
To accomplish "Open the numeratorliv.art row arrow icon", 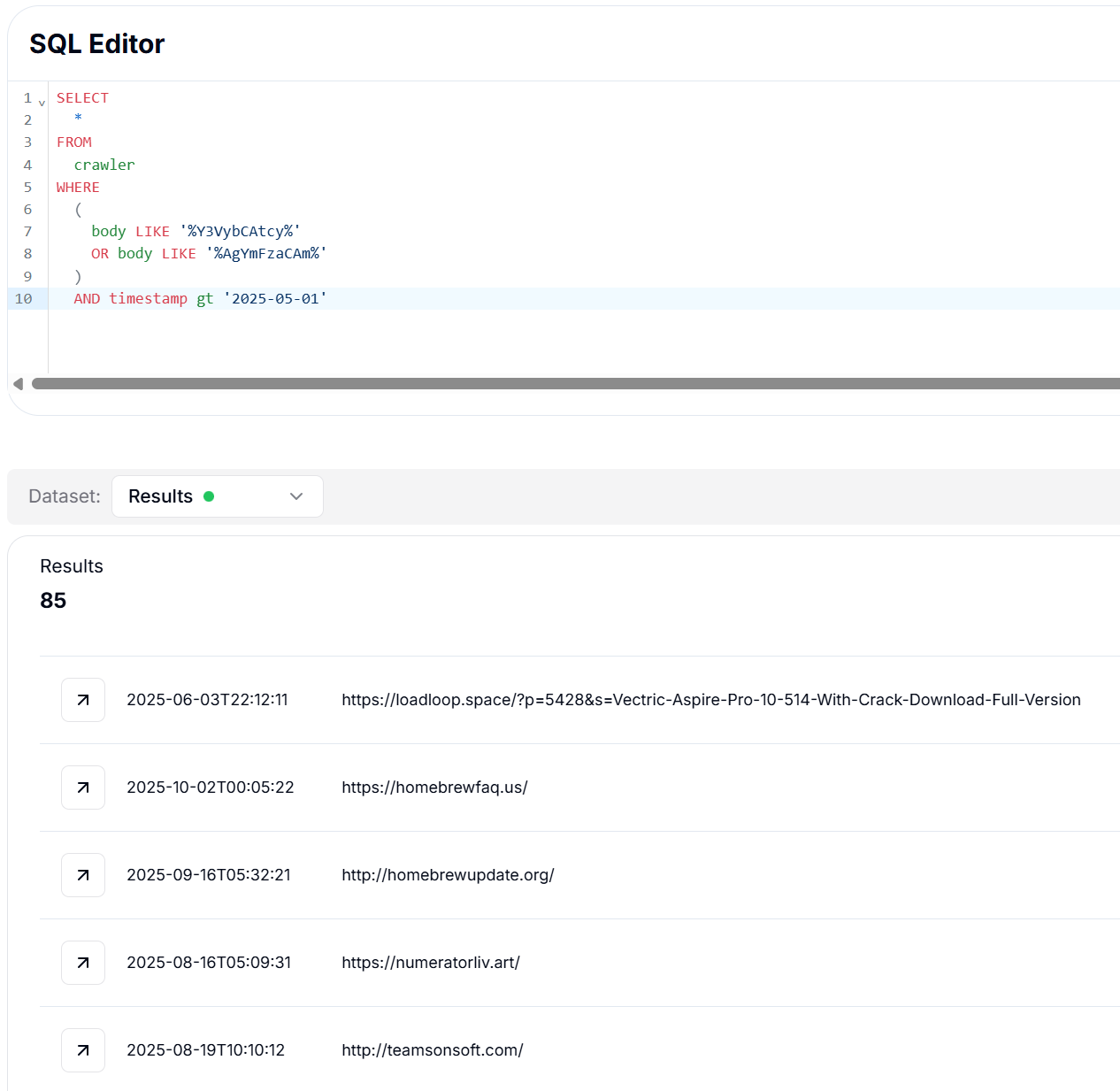I will 83,963.
